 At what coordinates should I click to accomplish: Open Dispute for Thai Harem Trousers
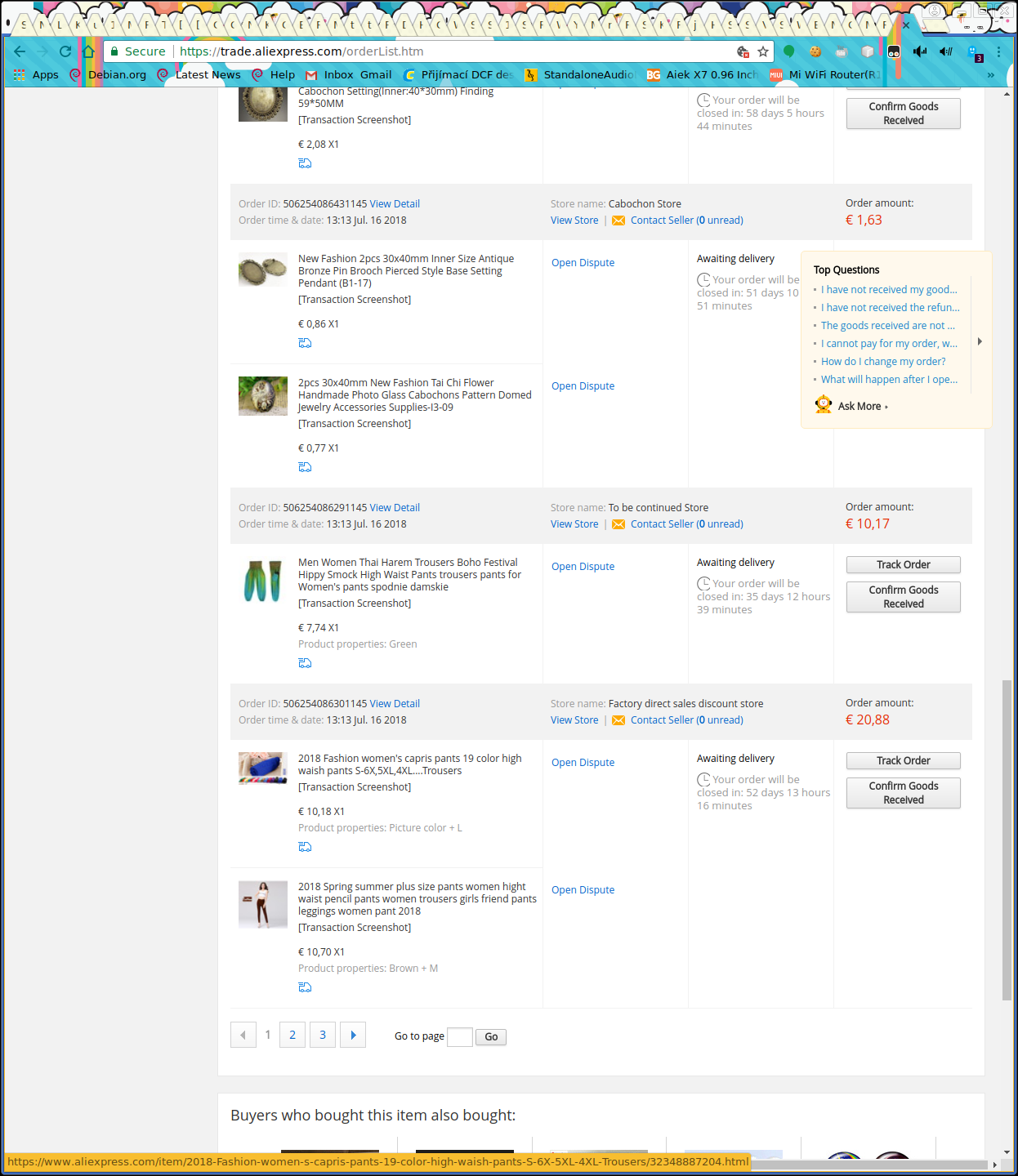(583, 567)
